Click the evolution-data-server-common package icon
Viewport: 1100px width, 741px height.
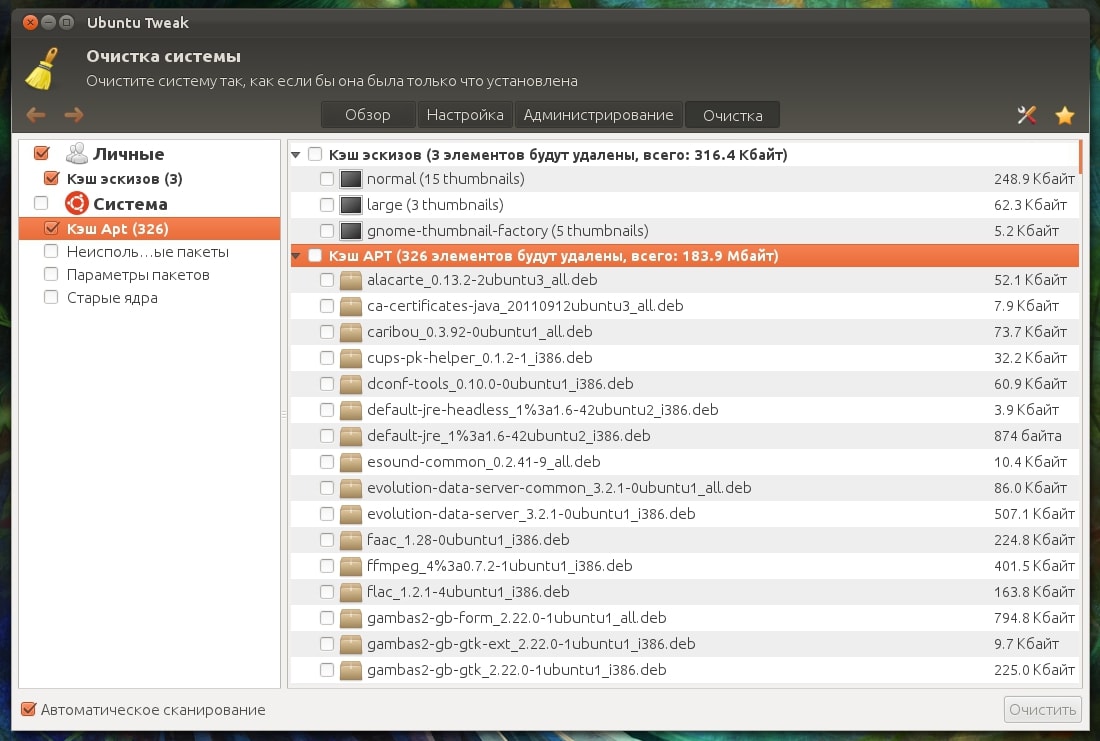pos(351,488)
